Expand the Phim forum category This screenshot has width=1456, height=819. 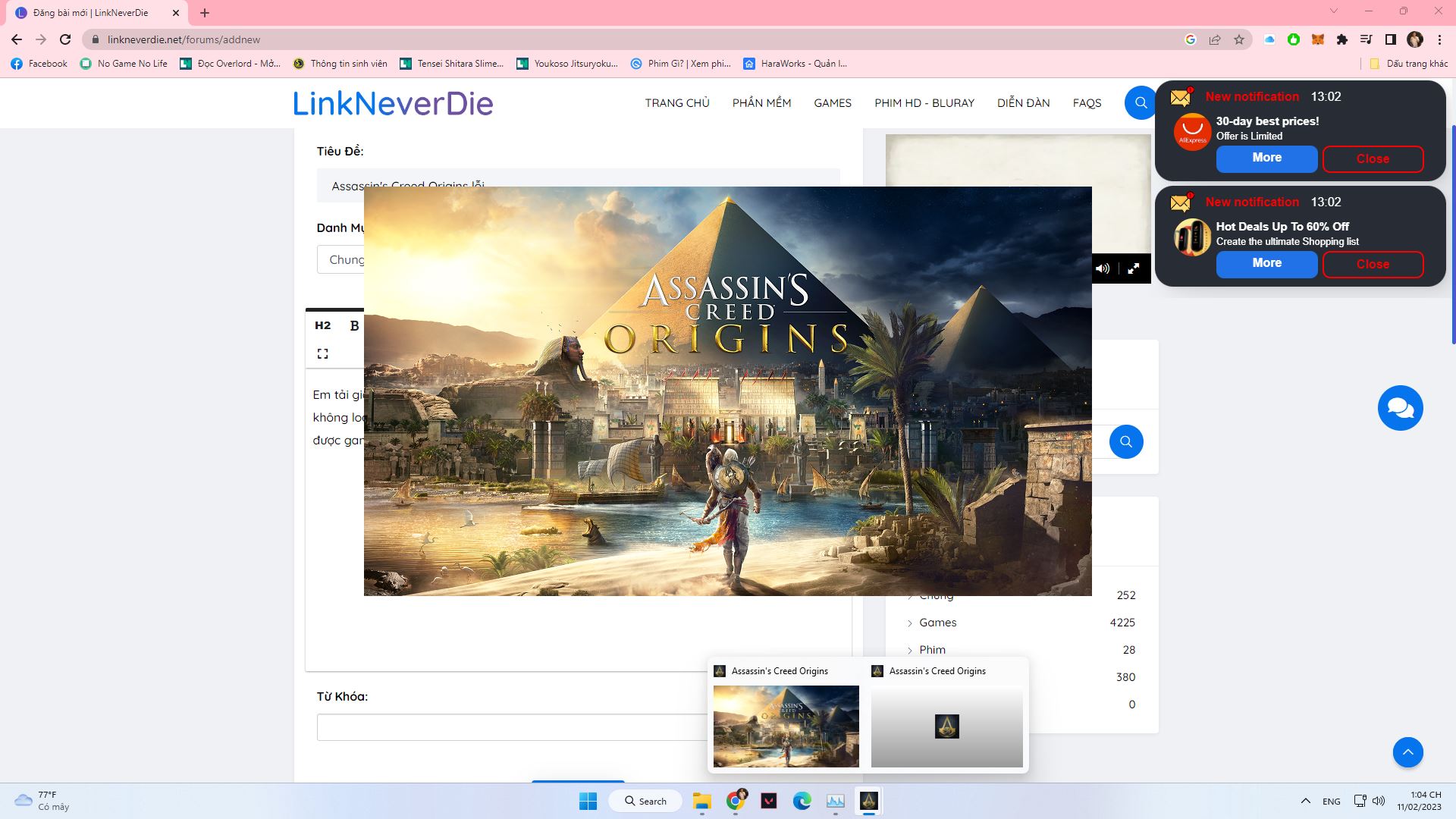[910, 650]
